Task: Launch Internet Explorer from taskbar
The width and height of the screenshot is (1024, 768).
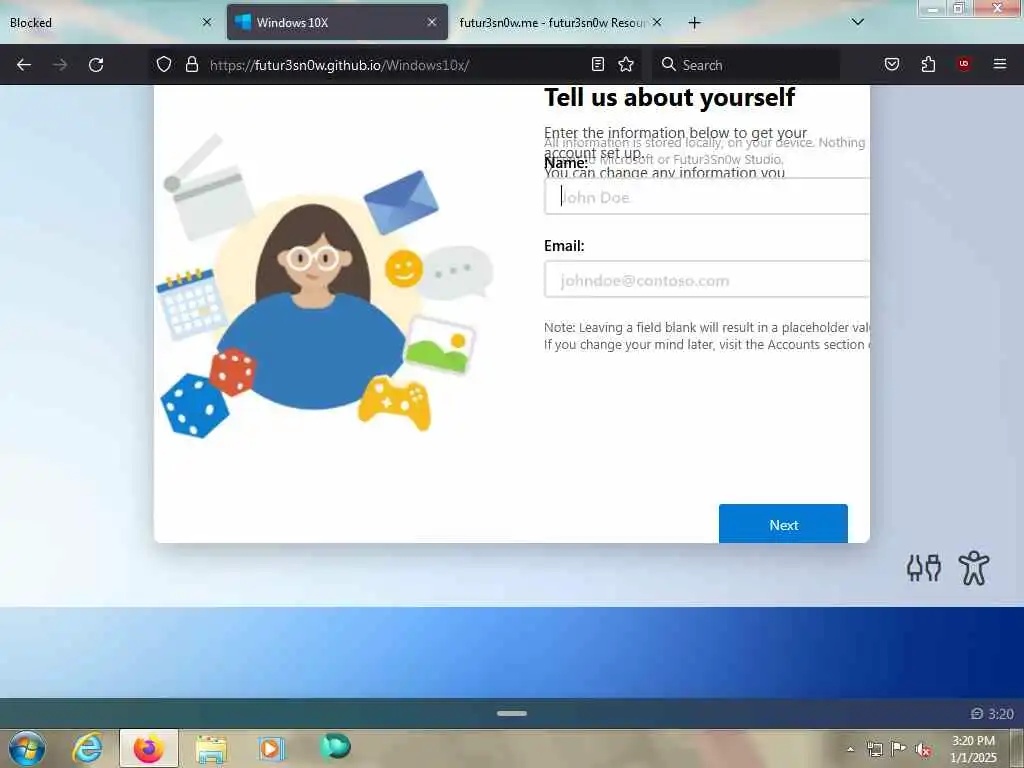Action: [87, 748]
